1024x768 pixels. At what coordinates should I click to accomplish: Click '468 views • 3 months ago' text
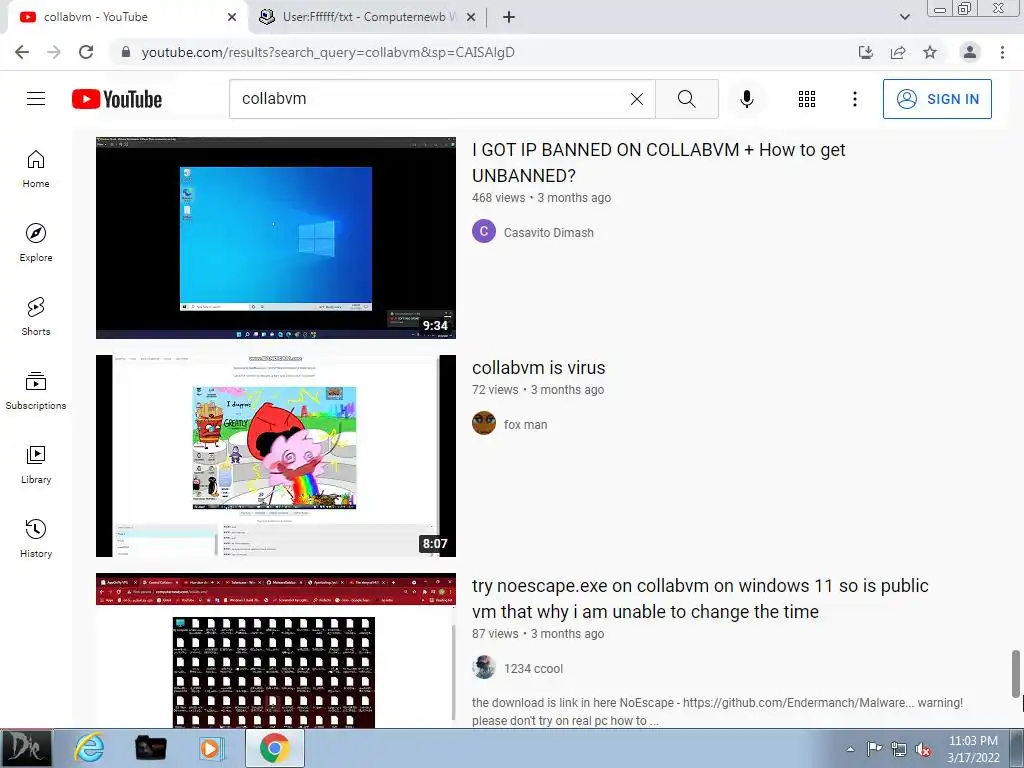[x=541, y=198]
